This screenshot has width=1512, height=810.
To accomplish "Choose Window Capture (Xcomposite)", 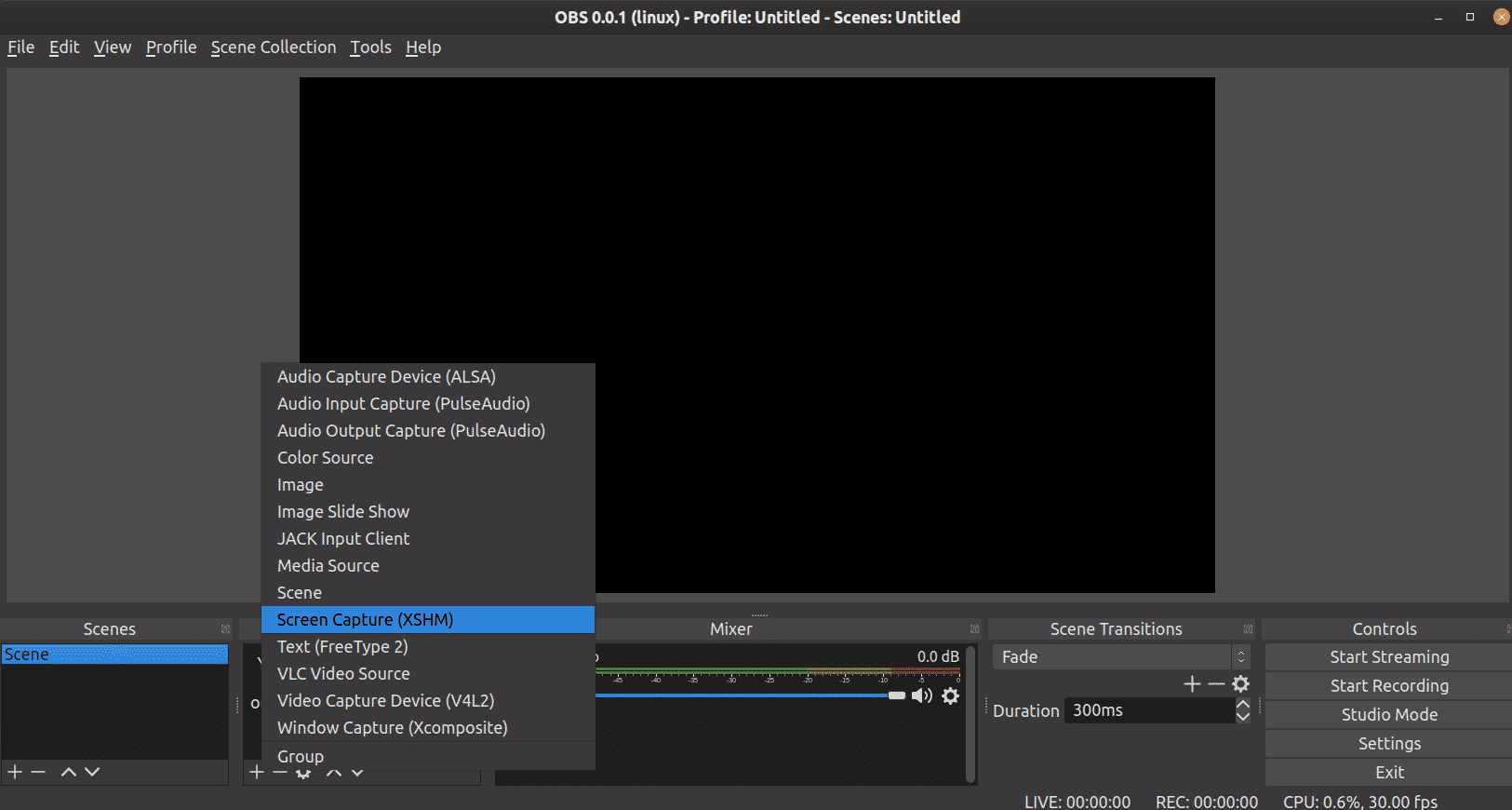I will coord(428,727).
